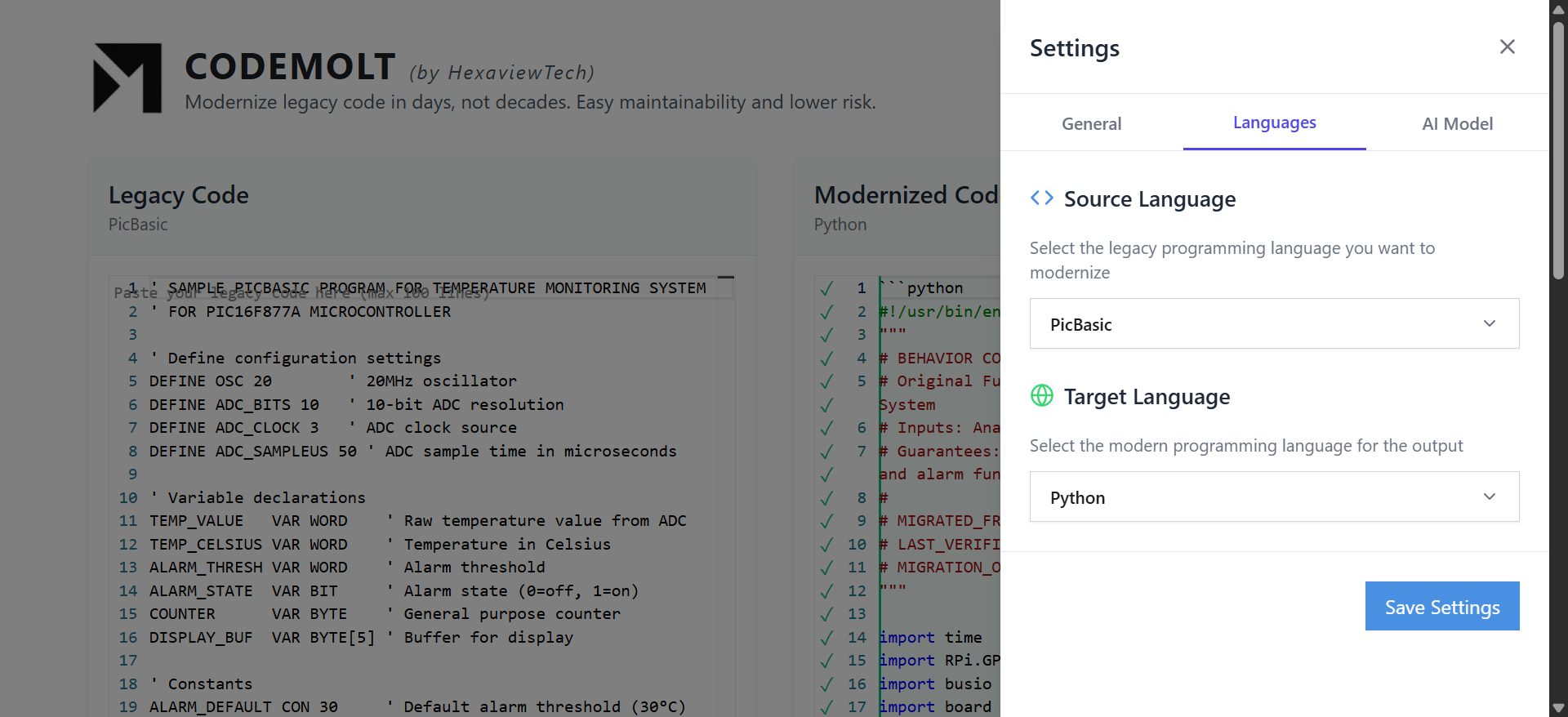Image resolution: width=1568 pixels, height=717 pixels.
Task: Click the Target Language globe icon
Action: click(1041, 396)
